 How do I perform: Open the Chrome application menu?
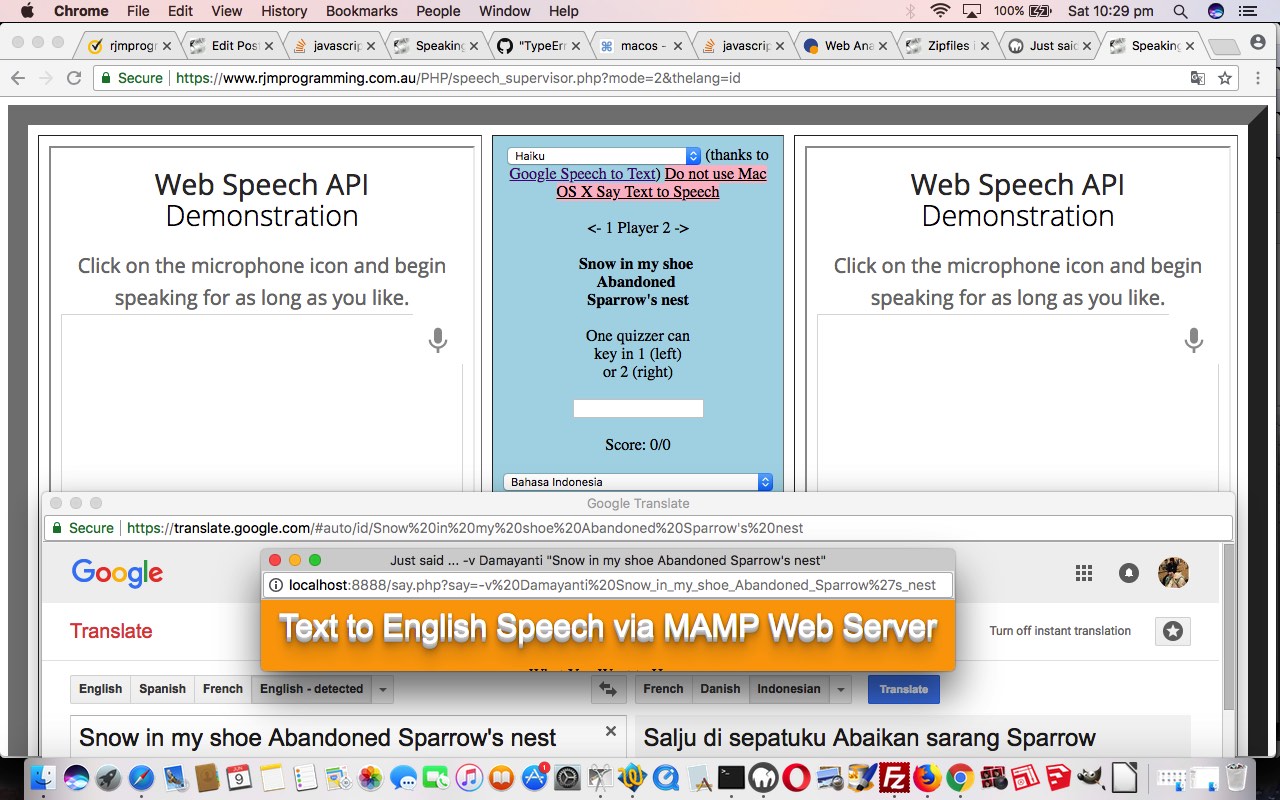(81, 11)
